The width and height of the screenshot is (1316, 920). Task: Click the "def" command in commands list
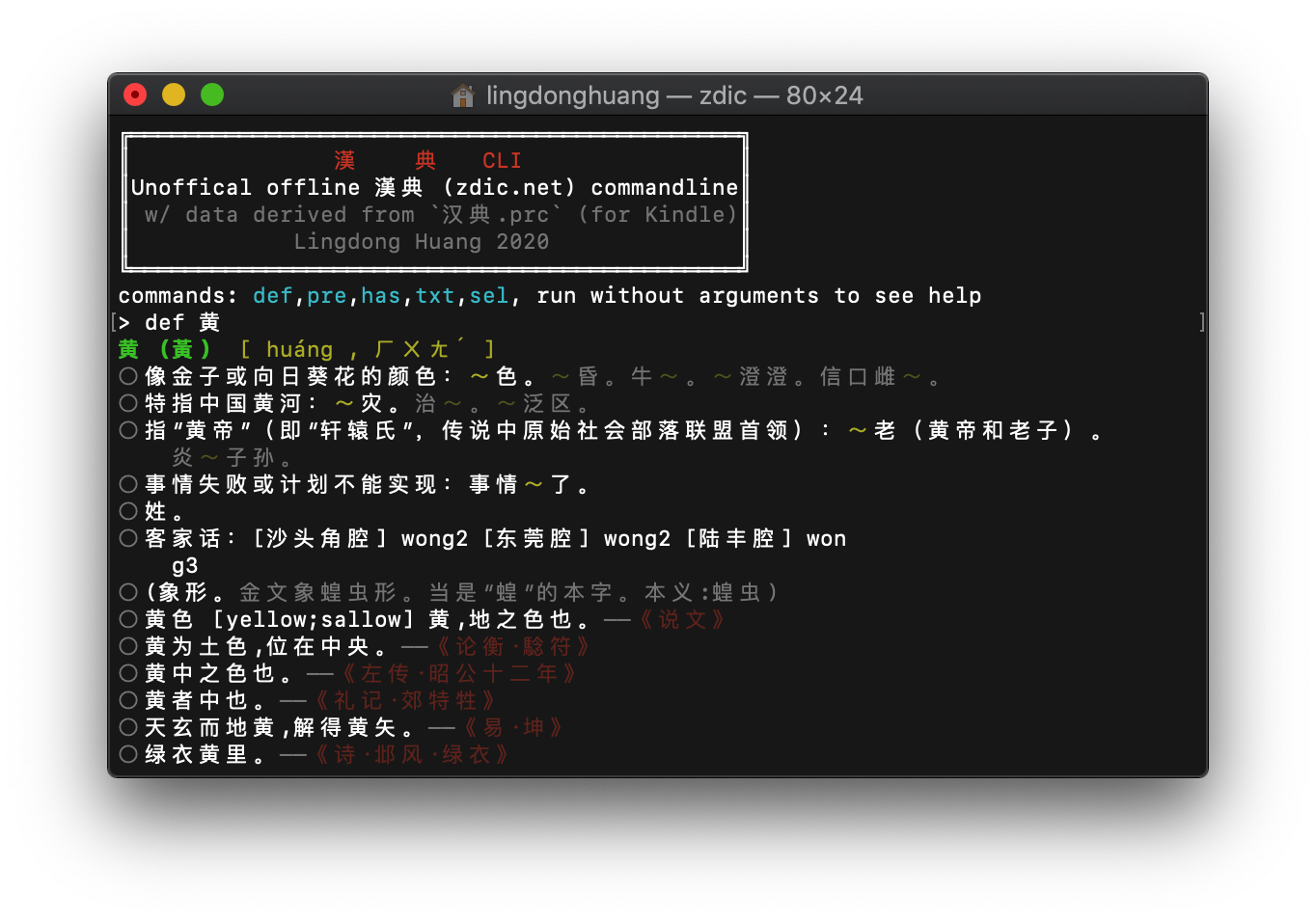click(x=272, y=296)
